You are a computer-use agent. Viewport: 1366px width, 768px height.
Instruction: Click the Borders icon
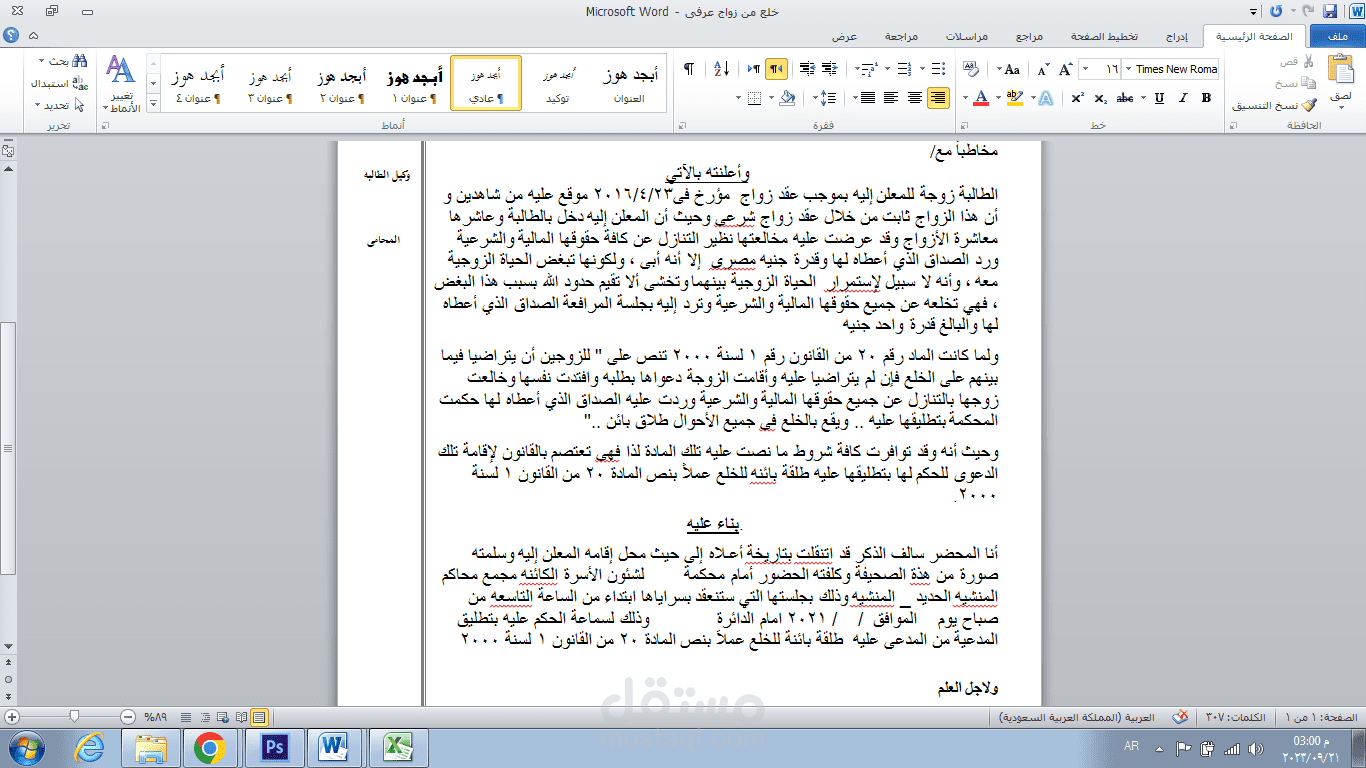click(754, 98)
